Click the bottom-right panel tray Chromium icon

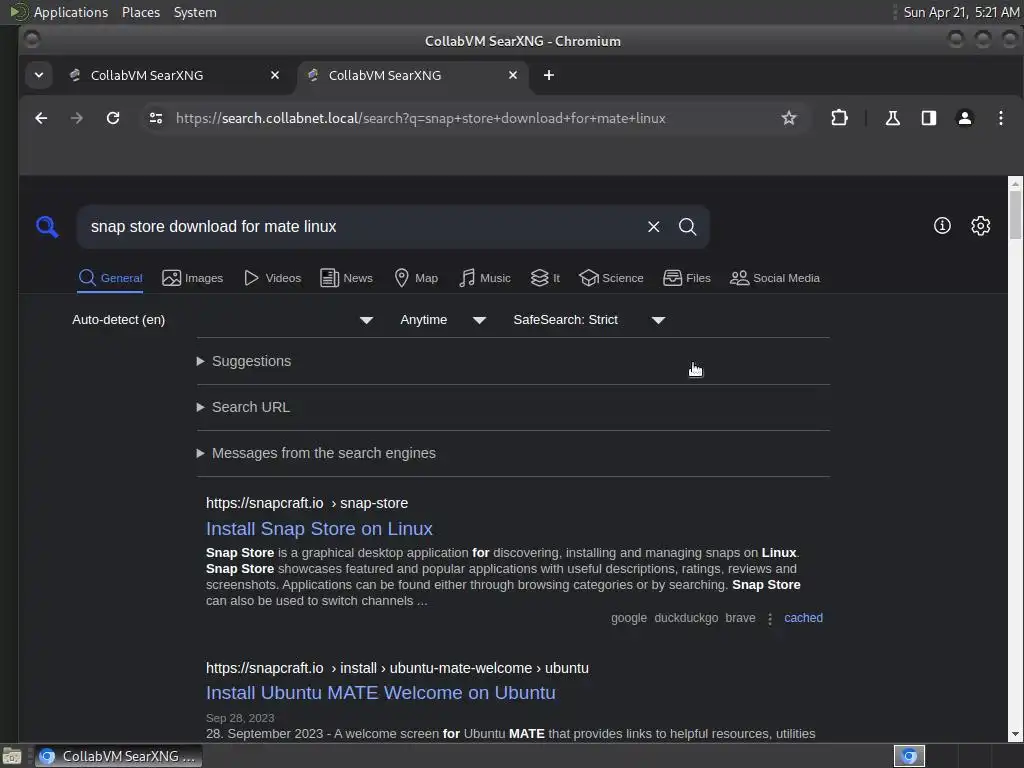pos(909,756)
